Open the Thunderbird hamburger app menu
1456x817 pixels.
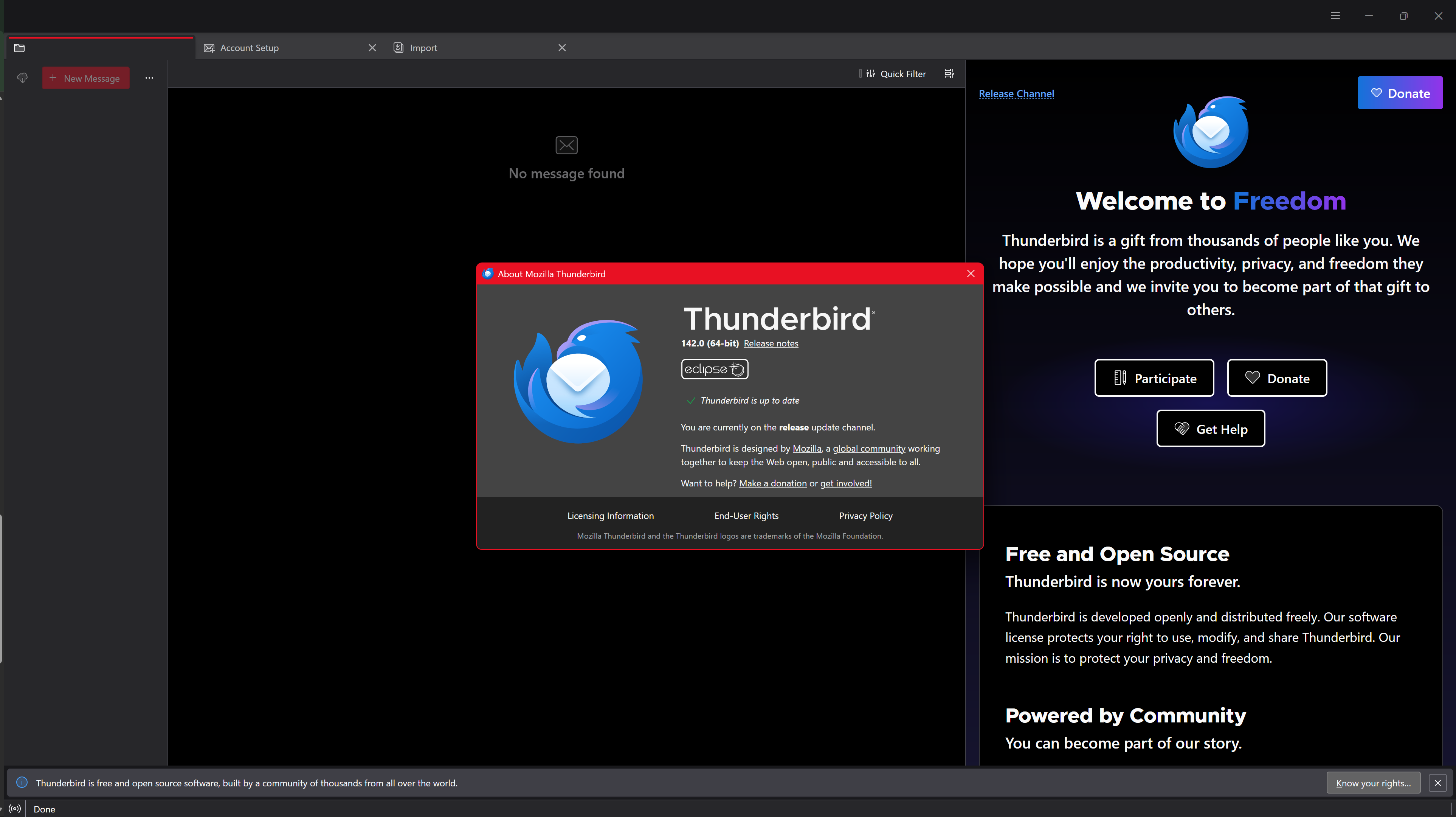coord(1335,16)
